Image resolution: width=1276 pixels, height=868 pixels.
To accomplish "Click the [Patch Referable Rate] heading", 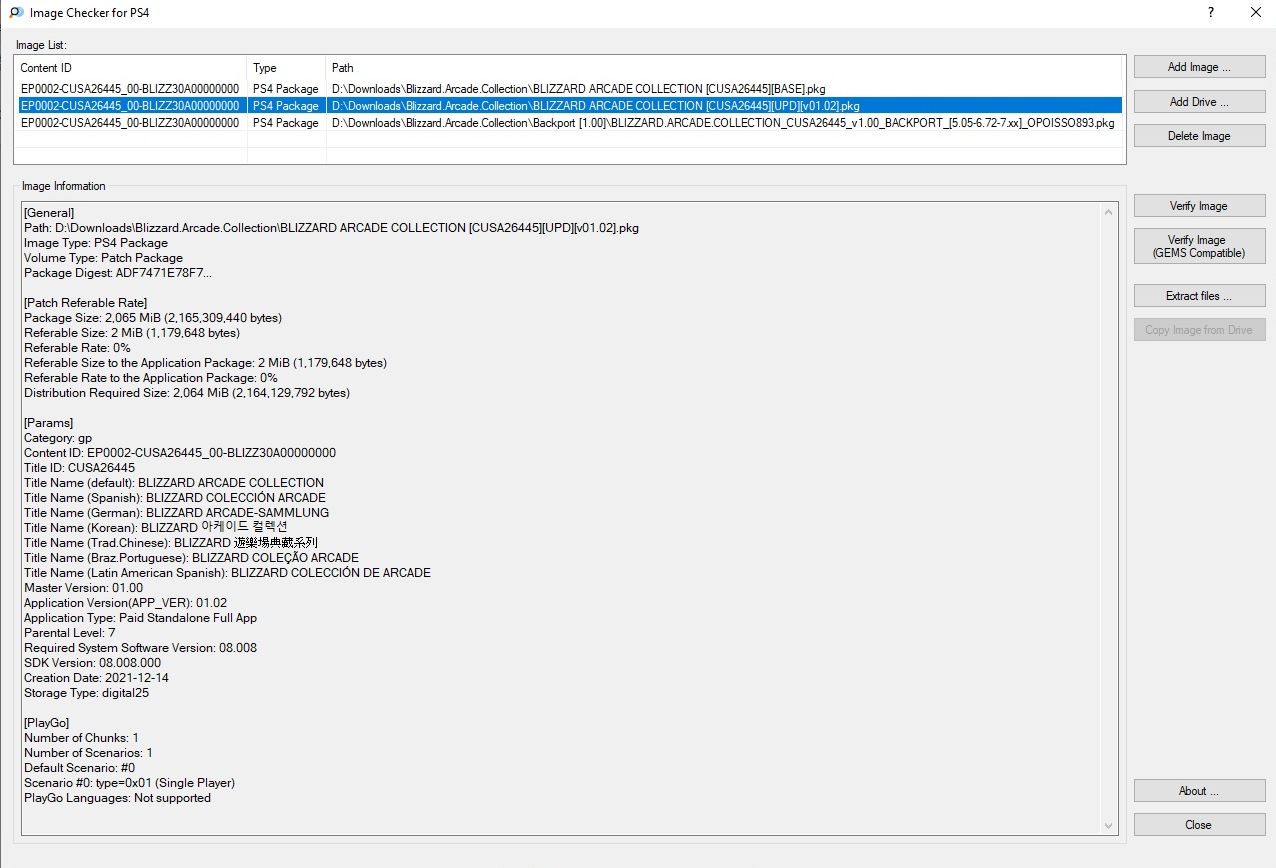I will pyautogui.click(x=85, y=303).
